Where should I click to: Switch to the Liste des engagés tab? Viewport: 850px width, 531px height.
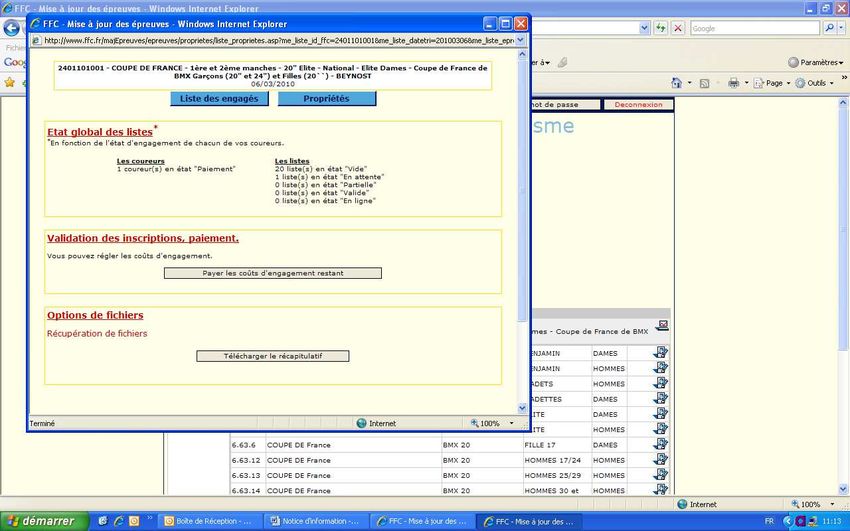pyautogui.click(x=217, y=99)
